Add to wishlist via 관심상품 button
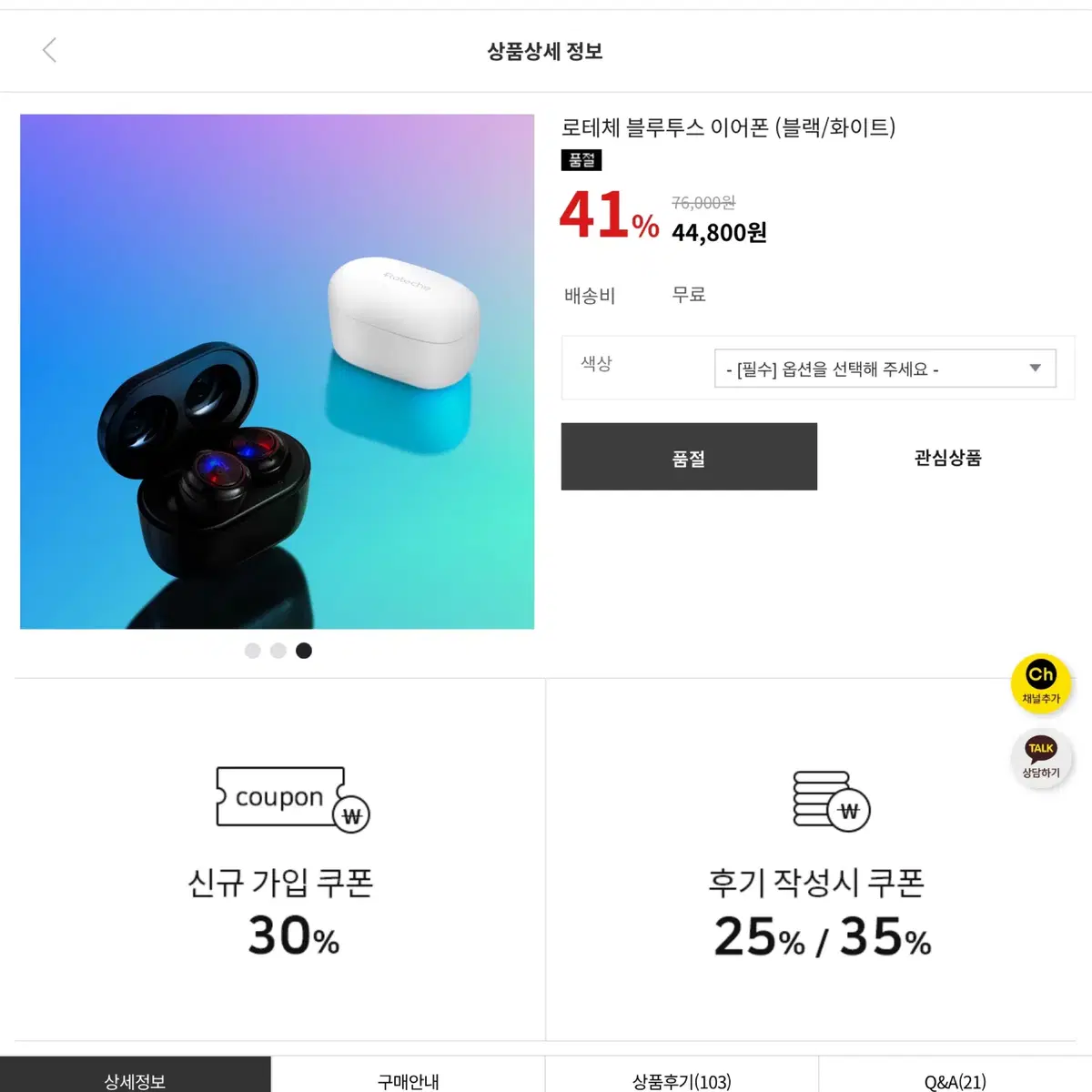Screen dimensions: 1092x1092 [947, 457]
